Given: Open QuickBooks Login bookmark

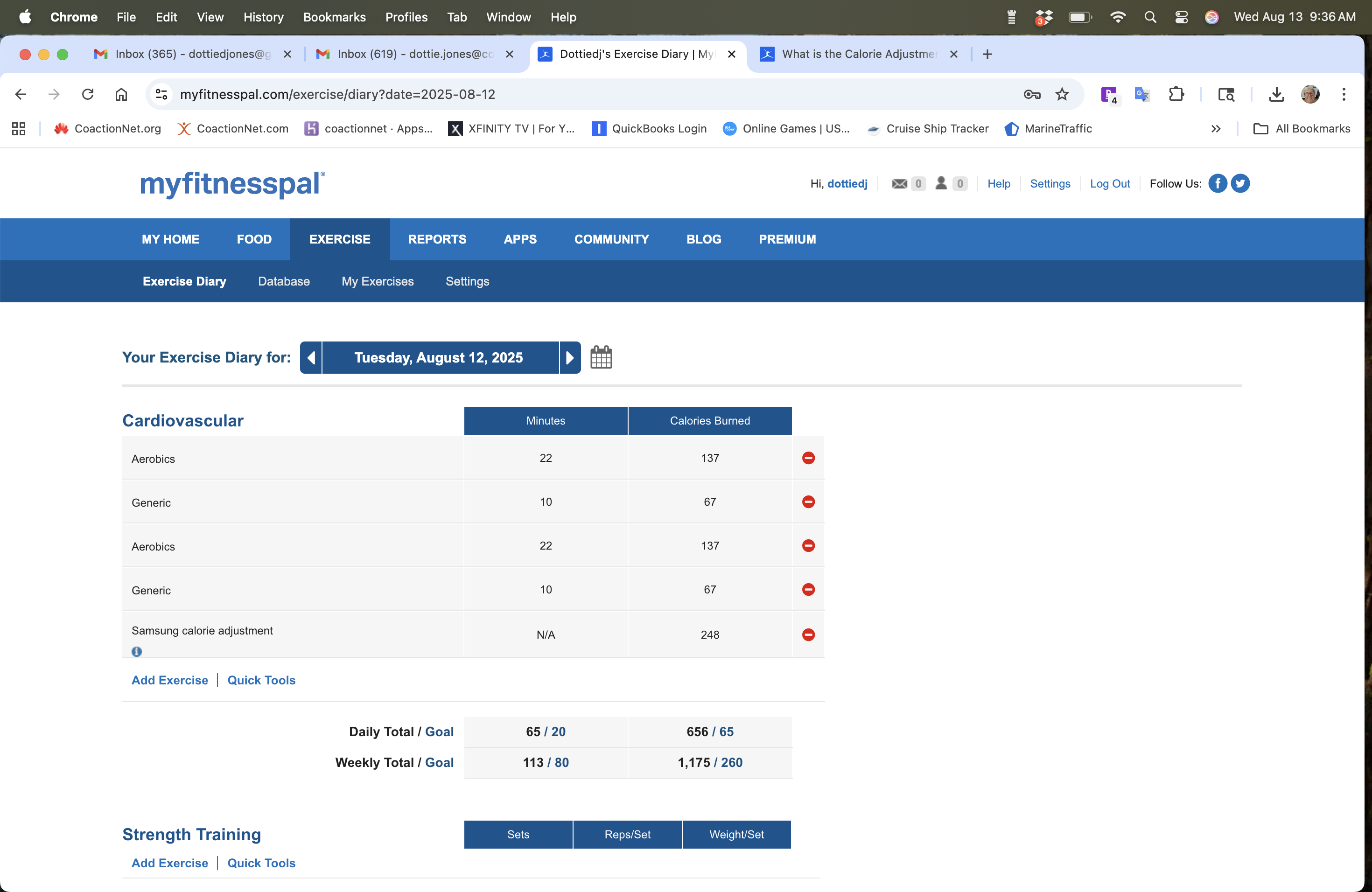Looking at the screenshot, I should (x=649, y=128).
